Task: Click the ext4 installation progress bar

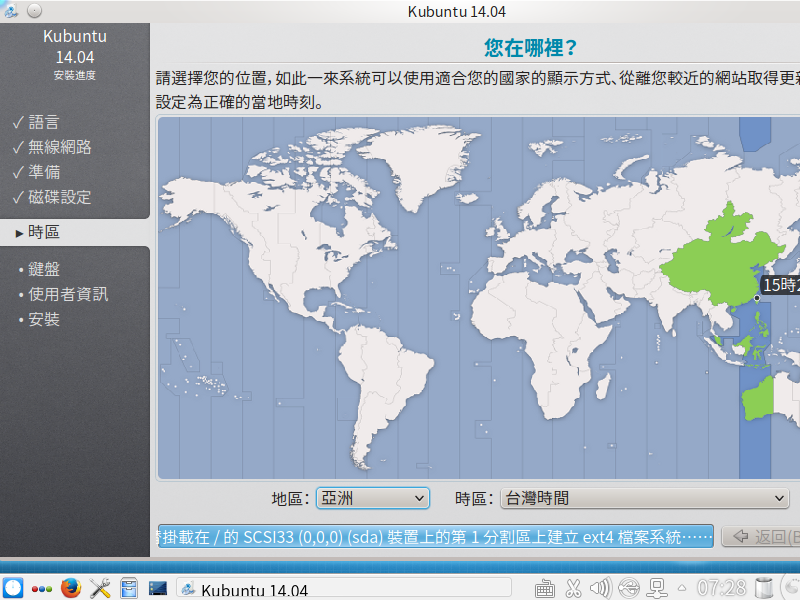Action: [x=436, y=536]
